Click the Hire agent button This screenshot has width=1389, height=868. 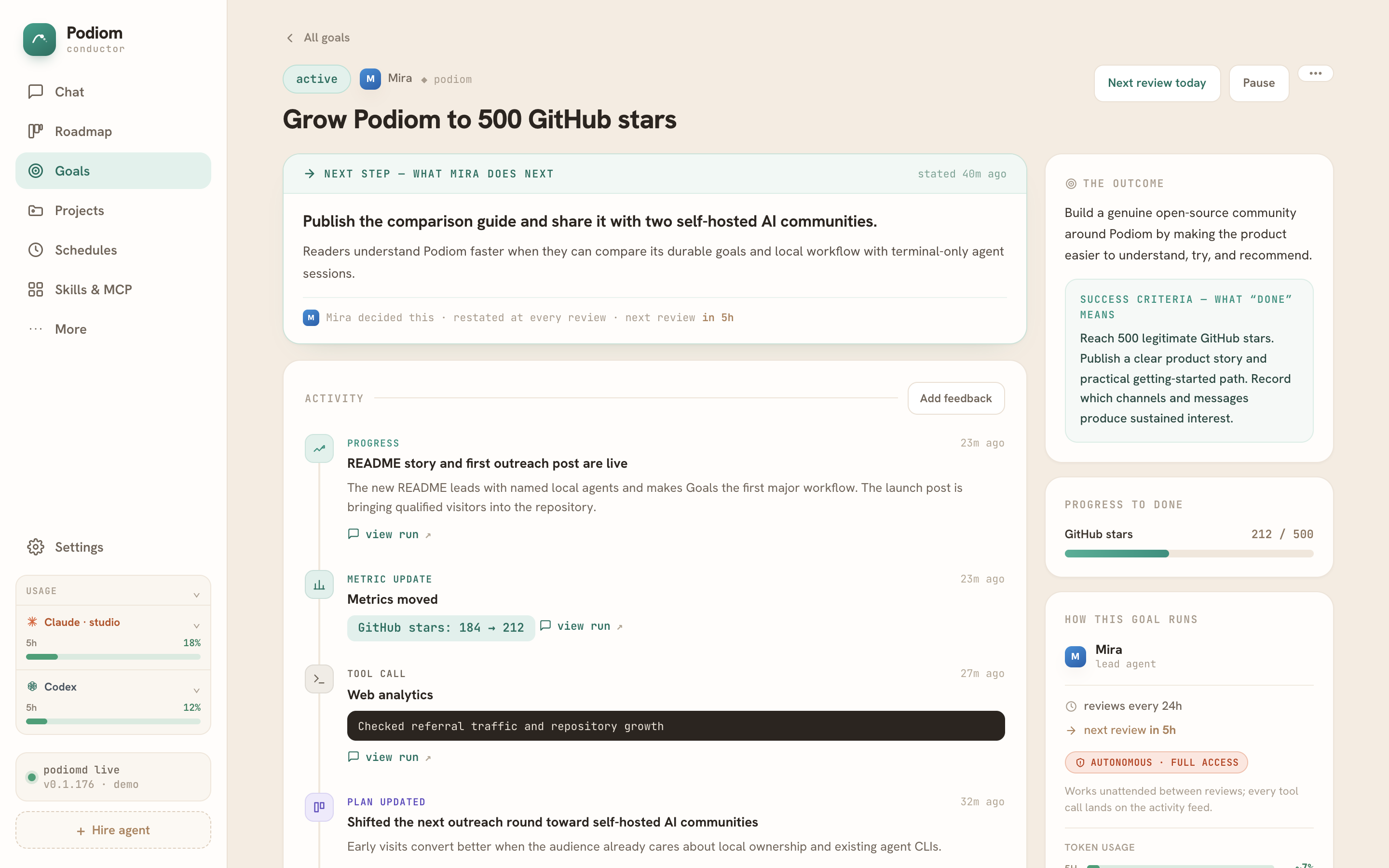coord(113,830)
